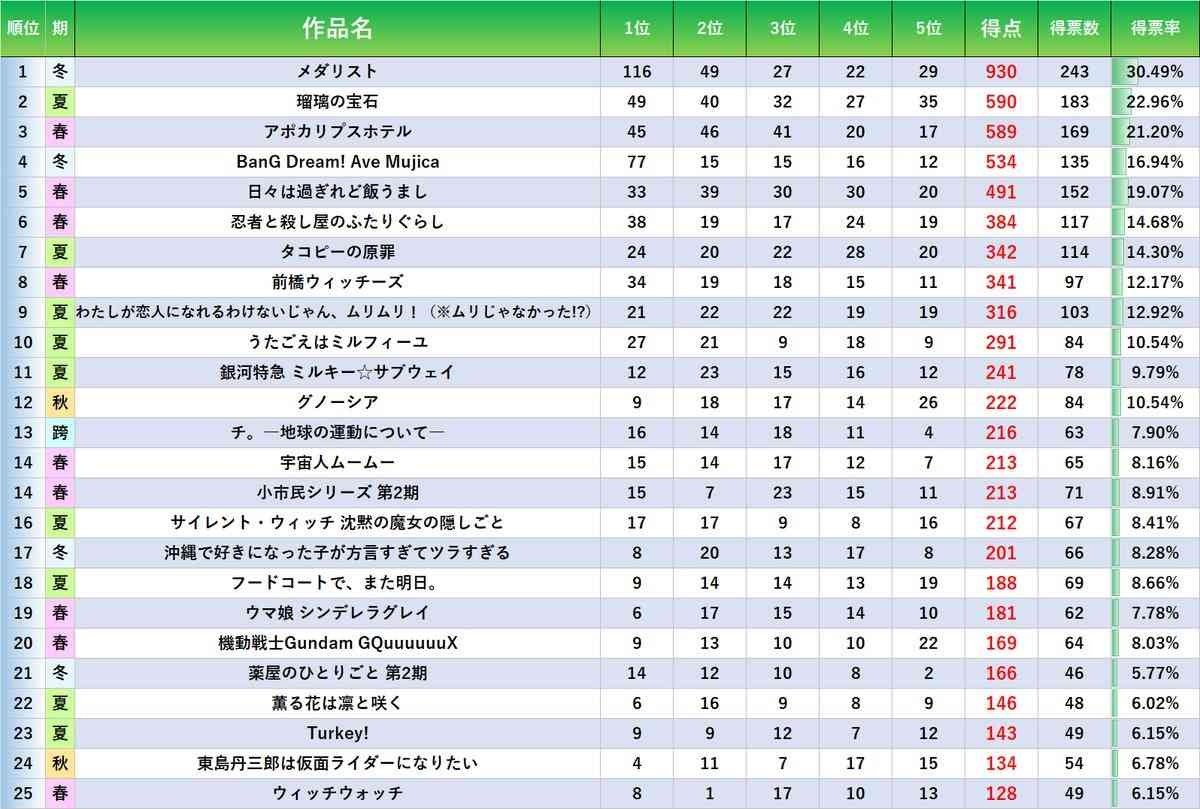The width and height of the screenshot is (1200, 809).
Task: Click the orange 秋 cell beside グノーシア
Action: pos(60,402)
